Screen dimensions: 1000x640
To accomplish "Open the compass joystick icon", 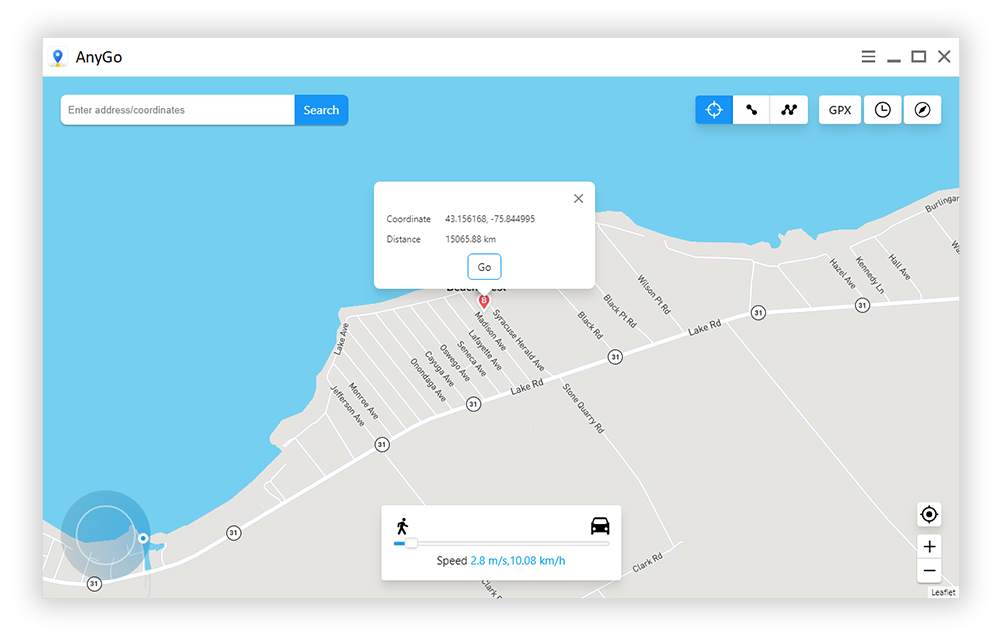I will click(922, 109).
